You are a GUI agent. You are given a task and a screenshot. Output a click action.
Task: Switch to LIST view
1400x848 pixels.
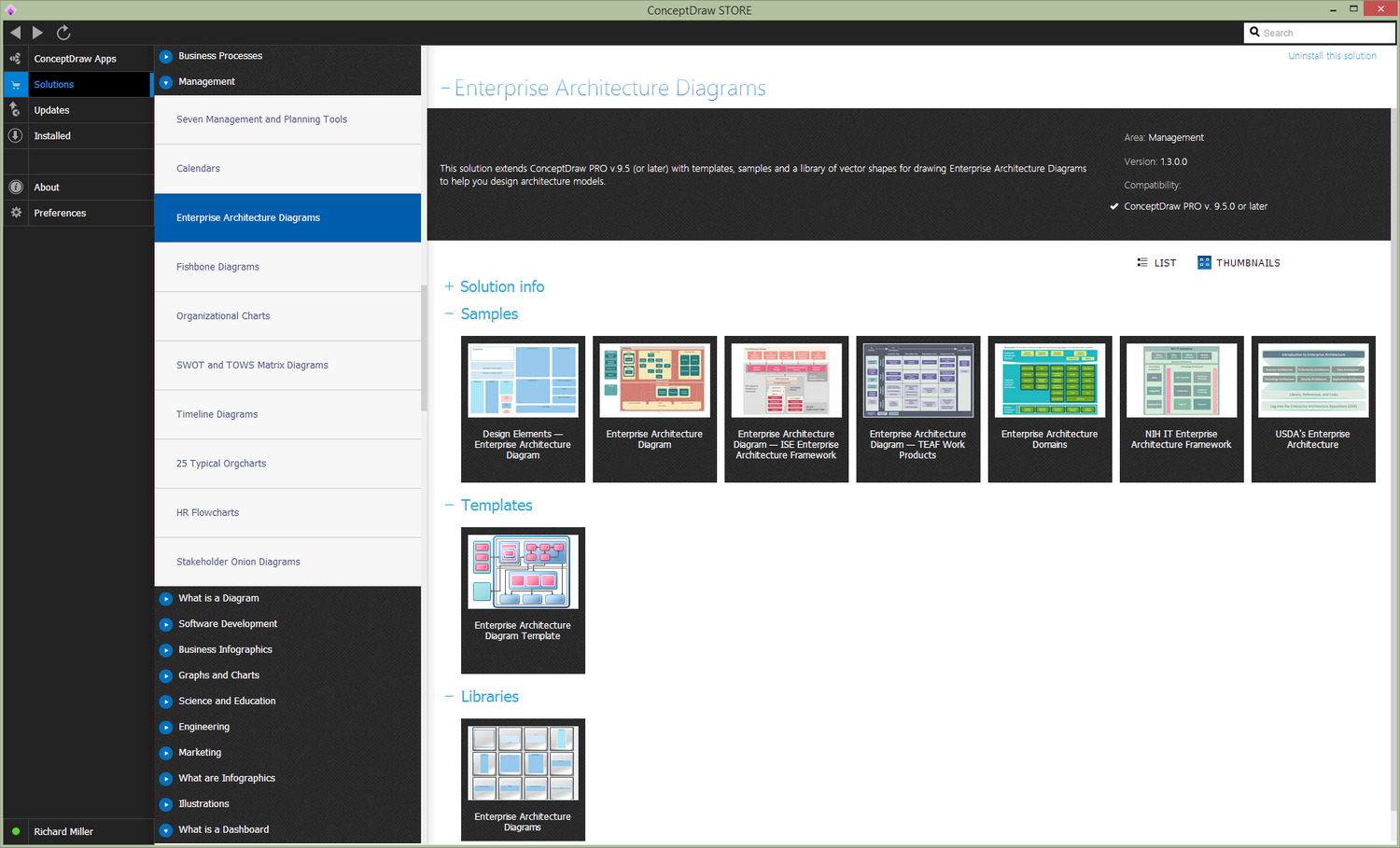pyautogui.click(x=1156, y=263)
